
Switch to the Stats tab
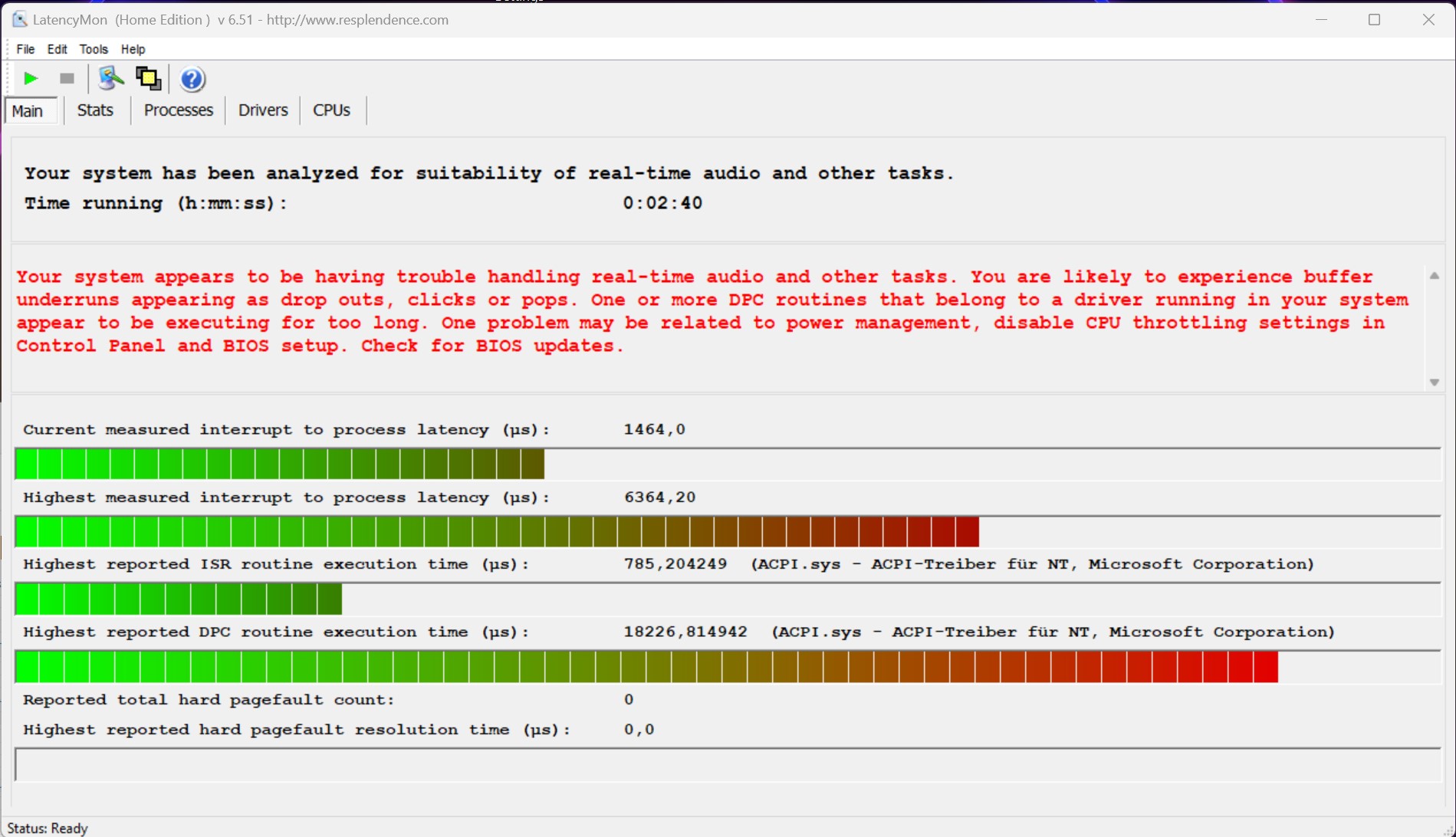pyautogui.click(x=95, y=110)
